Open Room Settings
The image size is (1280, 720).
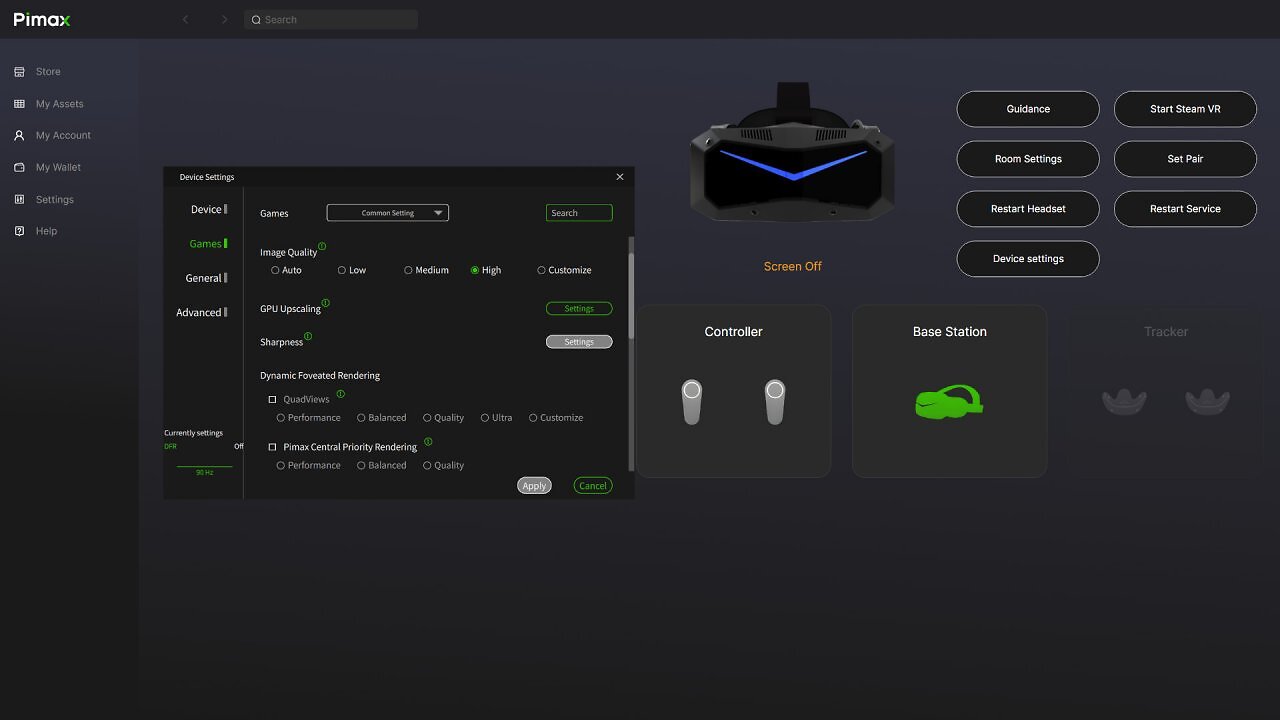point(1028,159)
